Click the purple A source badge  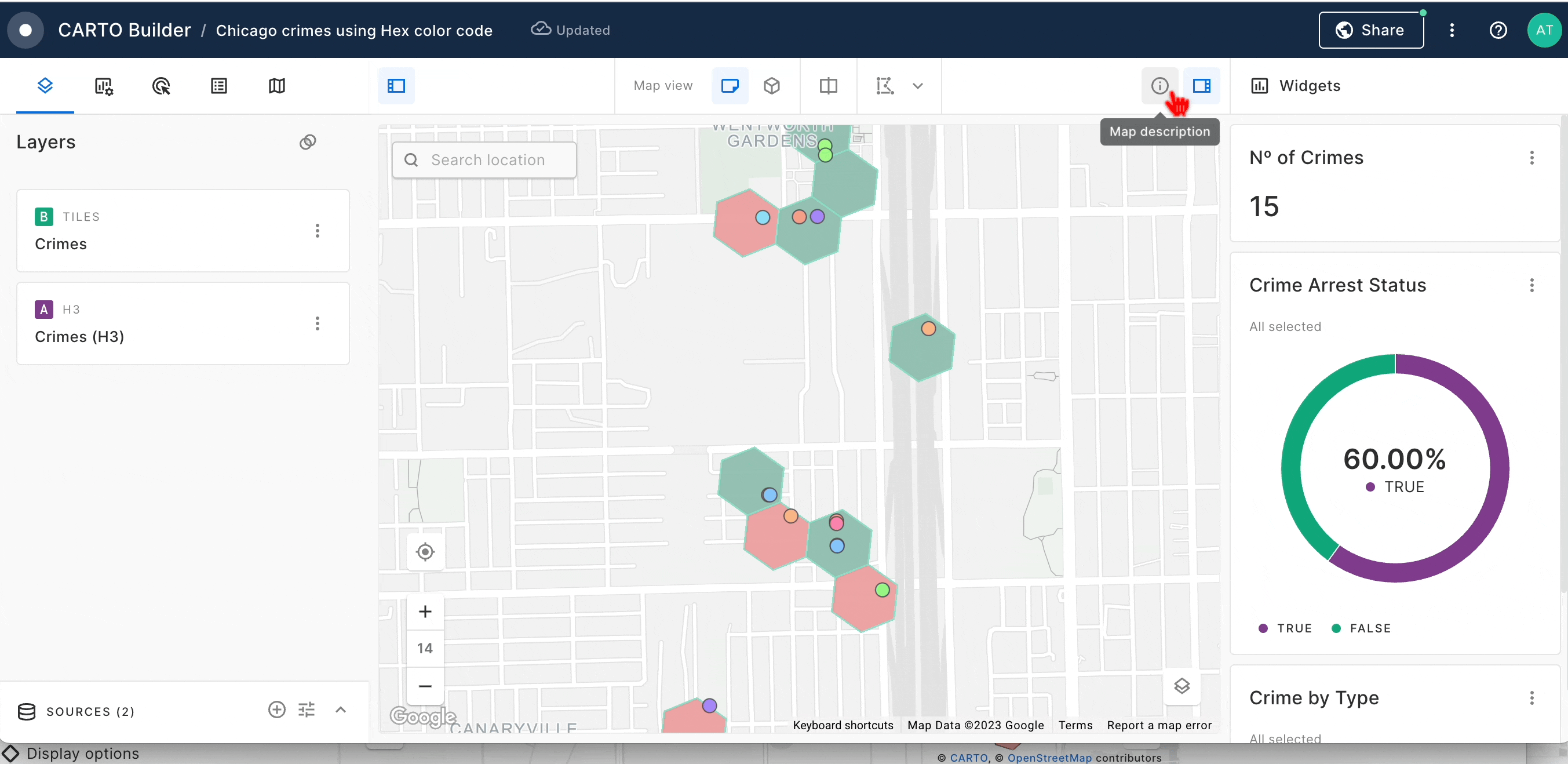point(43,310)
